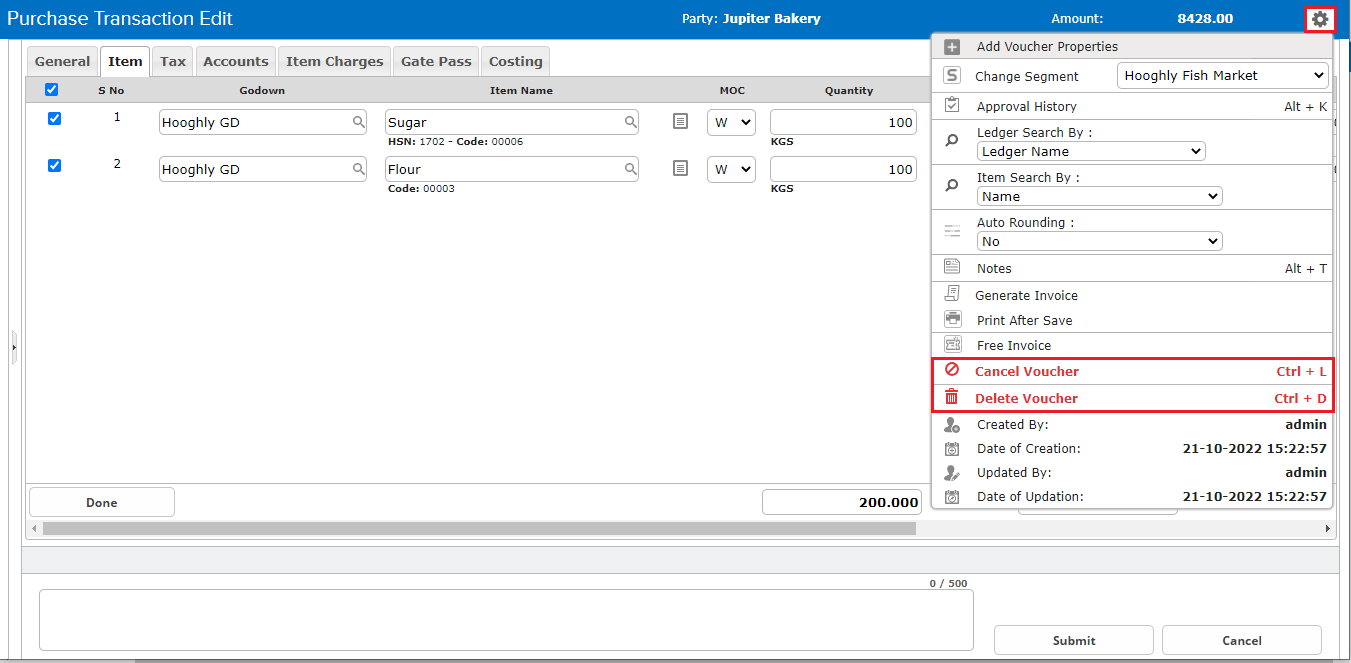Click the Sugar quantity input field
This screenshot has width=1351, height=663.
pyautogui.click(x=842, y=122)
